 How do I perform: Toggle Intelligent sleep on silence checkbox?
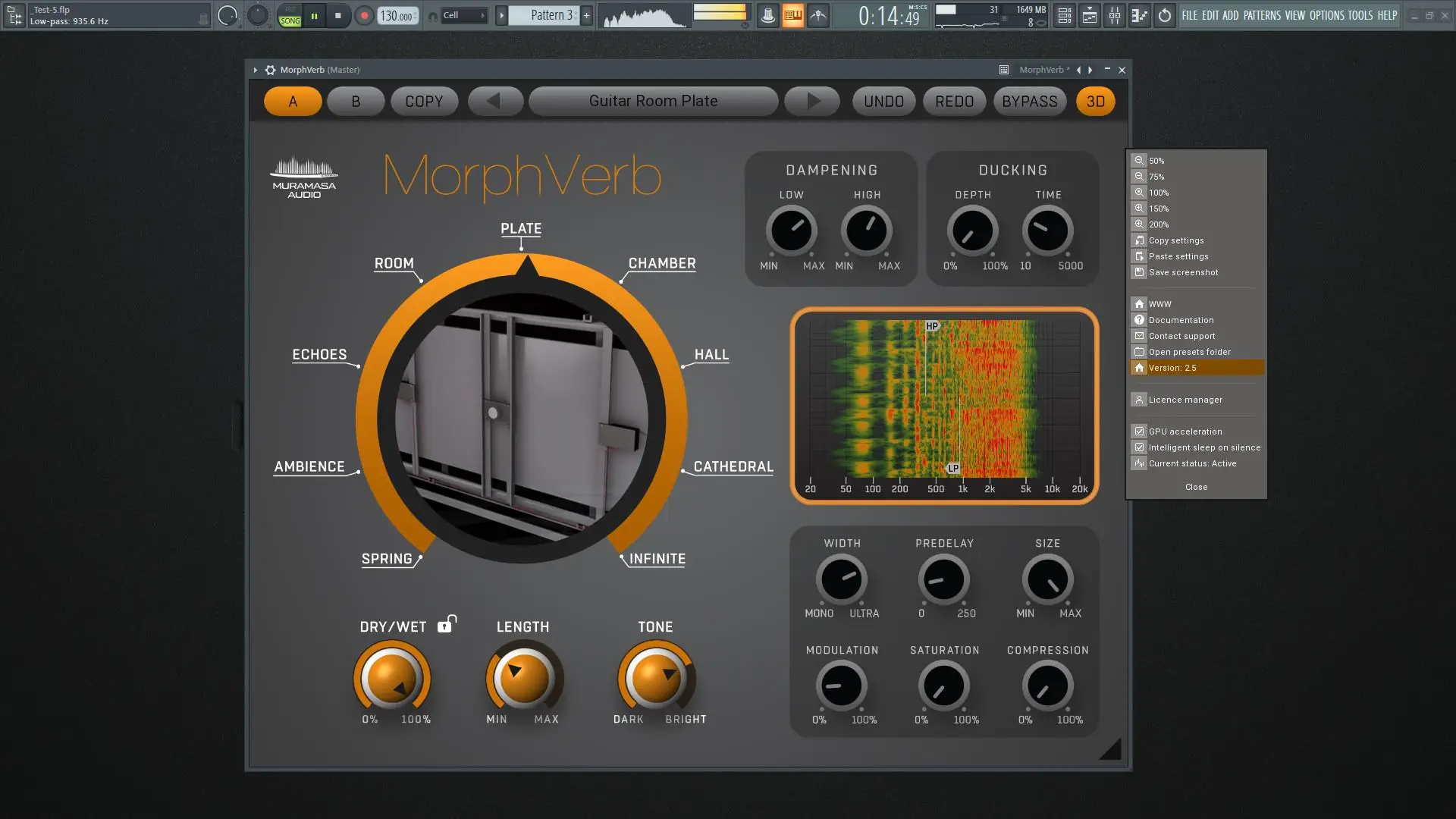click(1139, 447)
